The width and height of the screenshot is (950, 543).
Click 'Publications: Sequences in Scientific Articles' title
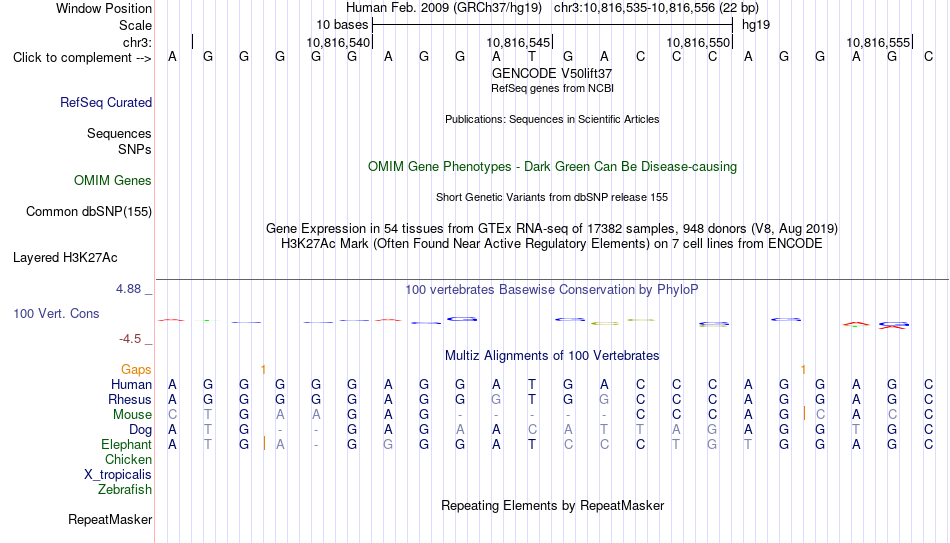pos(552,119)
